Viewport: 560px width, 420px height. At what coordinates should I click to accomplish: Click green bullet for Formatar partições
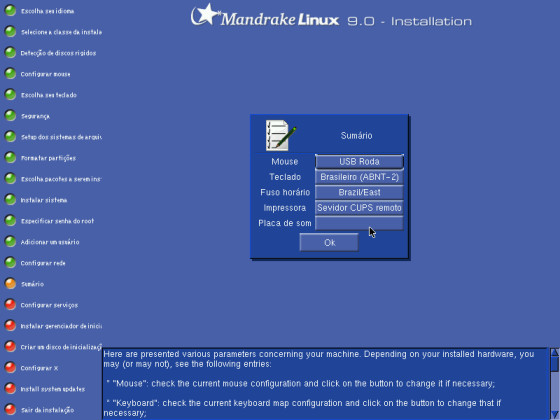coord(10,158)
